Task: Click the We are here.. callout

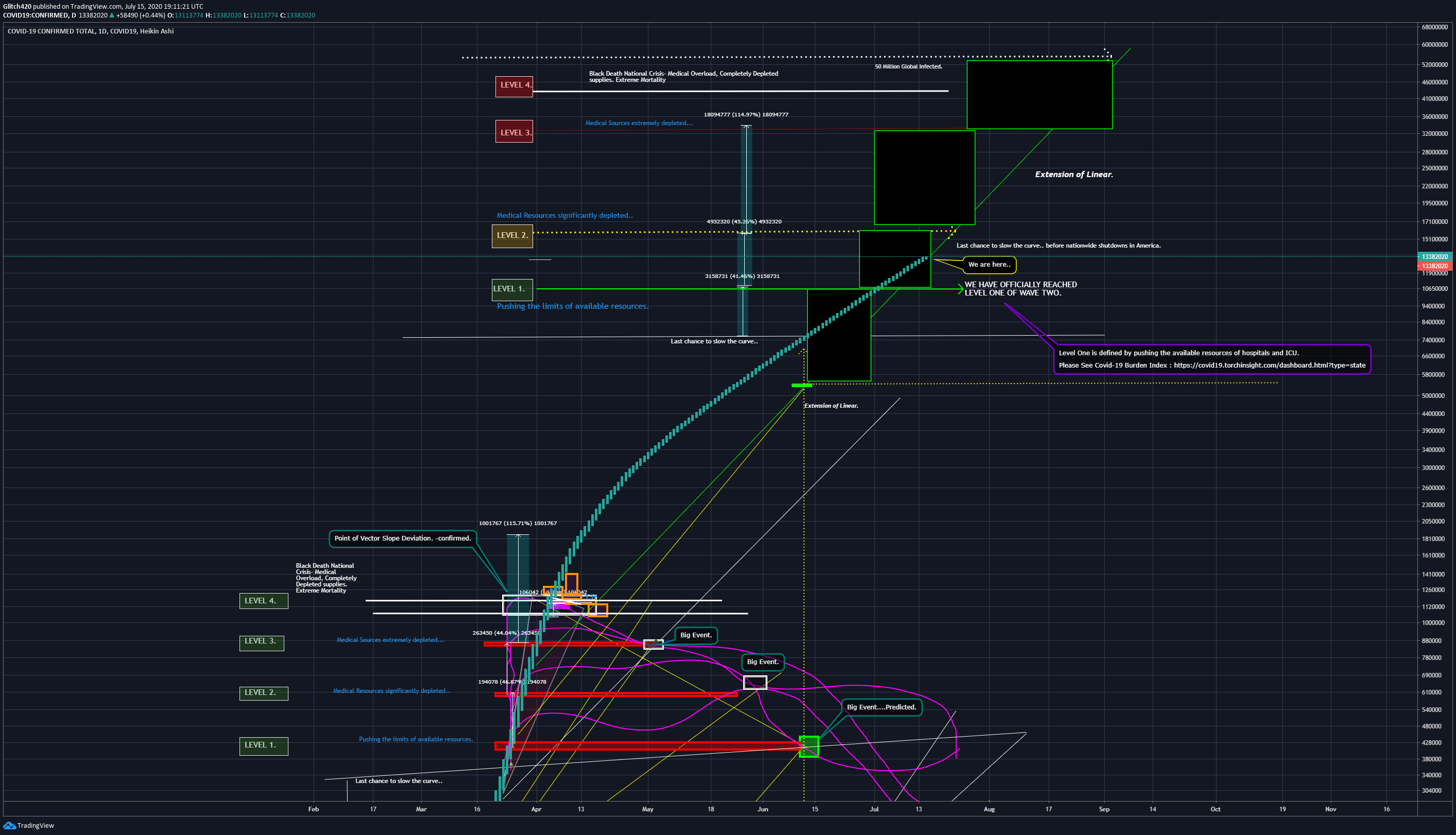Action: click(989, 265)
